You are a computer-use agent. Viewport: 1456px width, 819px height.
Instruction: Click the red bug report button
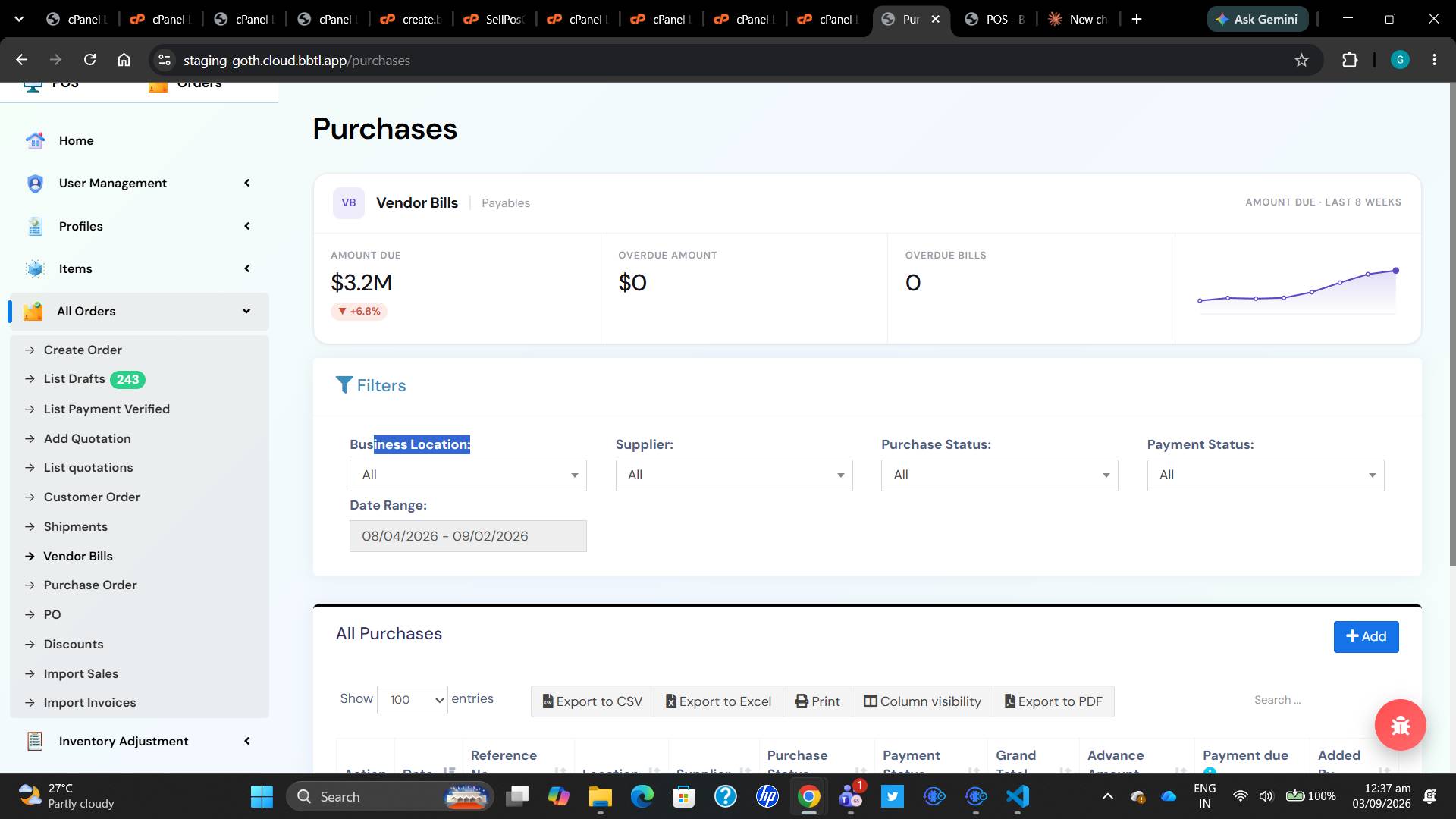click(1400, 725)
